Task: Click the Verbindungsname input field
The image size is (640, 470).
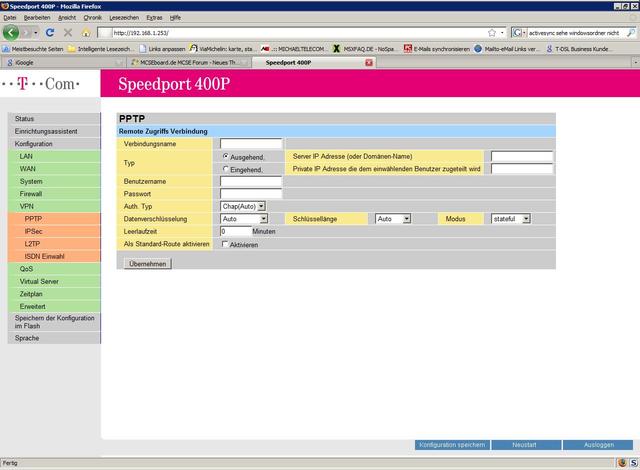Action: click(x=251, y=144)
